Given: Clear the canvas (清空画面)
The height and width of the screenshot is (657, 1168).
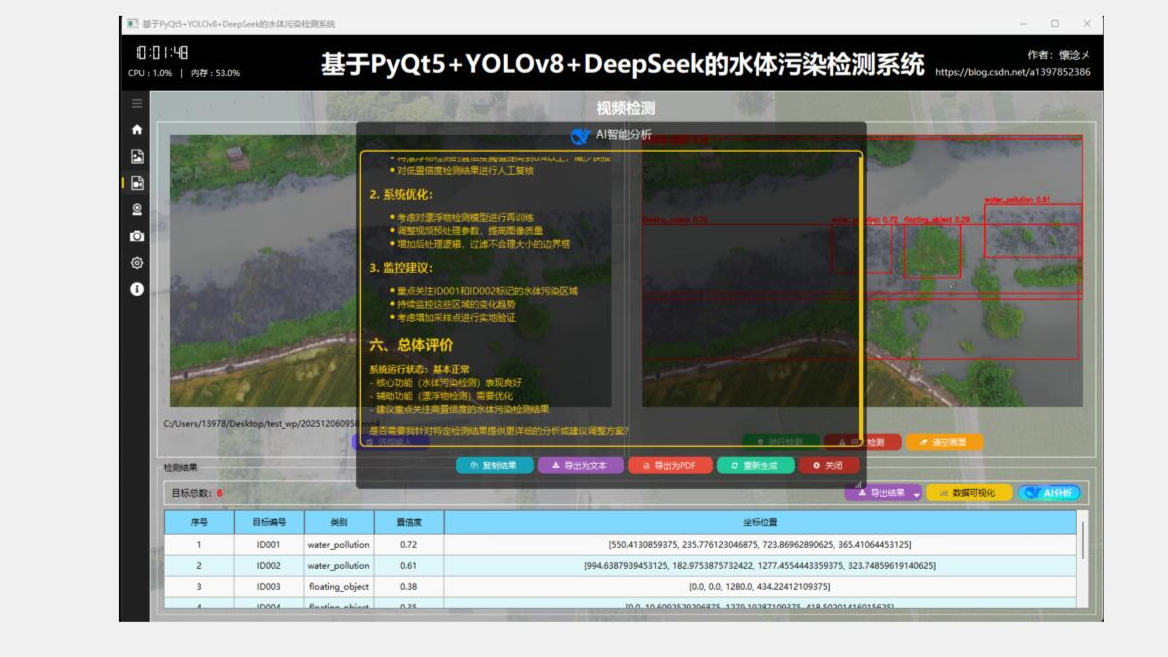Looking at the screenshot, I should (x=944, y=442).
